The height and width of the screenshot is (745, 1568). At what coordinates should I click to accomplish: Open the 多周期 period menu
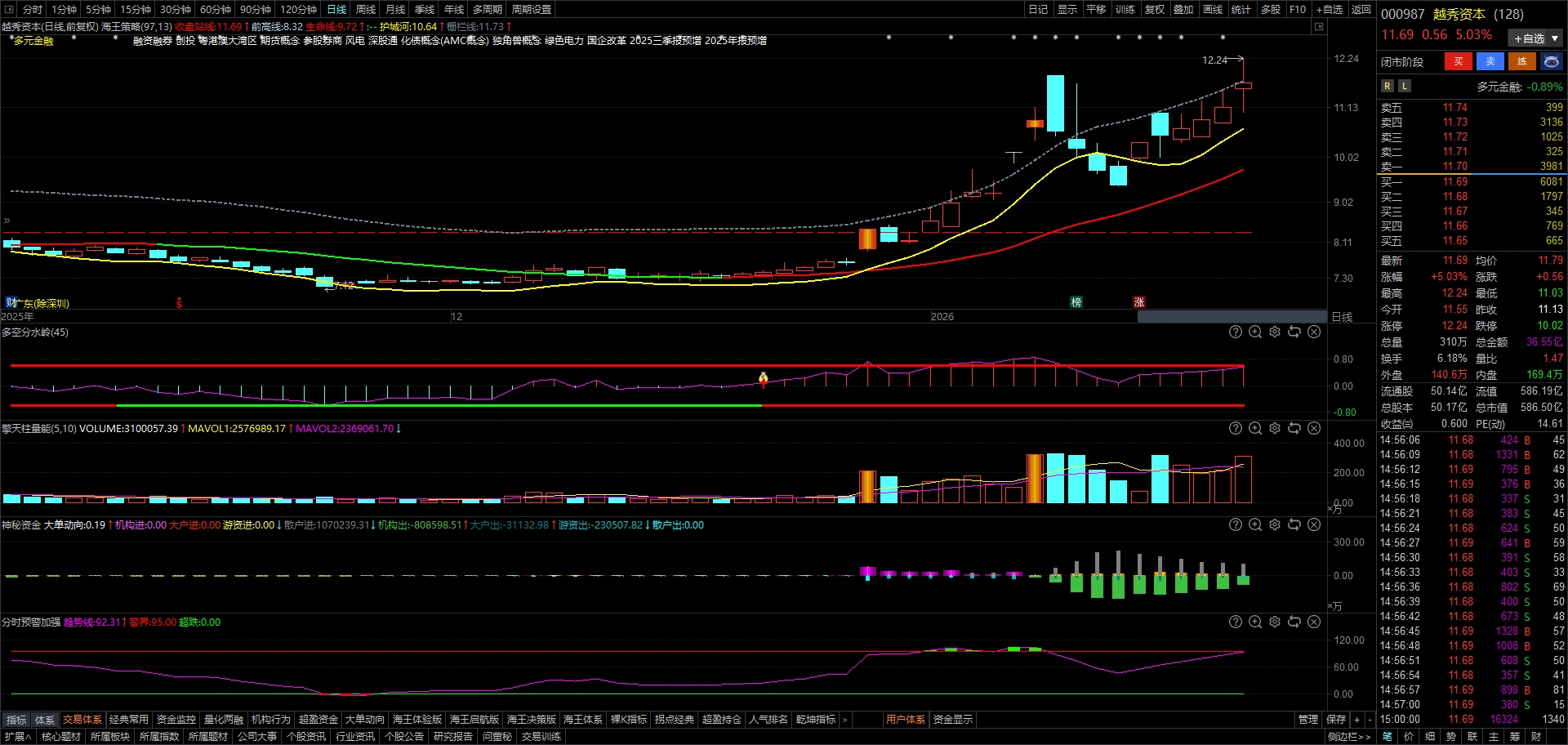pos(488,9)
